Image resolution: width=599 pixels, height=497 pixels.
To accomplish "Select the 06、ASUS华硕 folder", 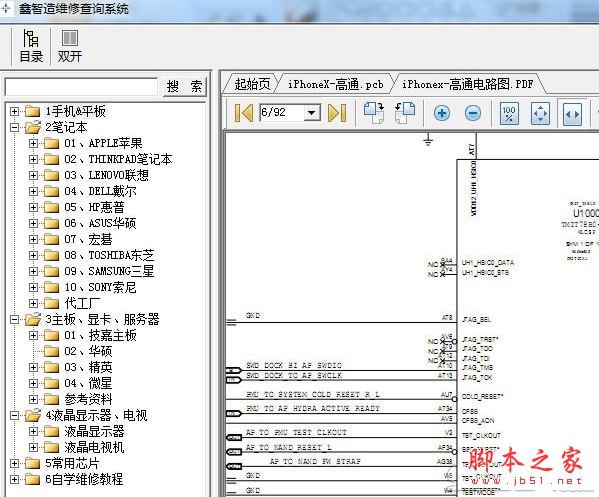I will (x=100, y=223).
